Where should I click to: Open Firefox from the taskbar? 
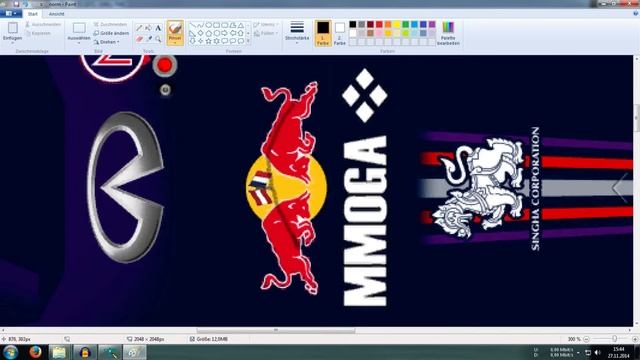pyautogui.click(x=36, y=352)
